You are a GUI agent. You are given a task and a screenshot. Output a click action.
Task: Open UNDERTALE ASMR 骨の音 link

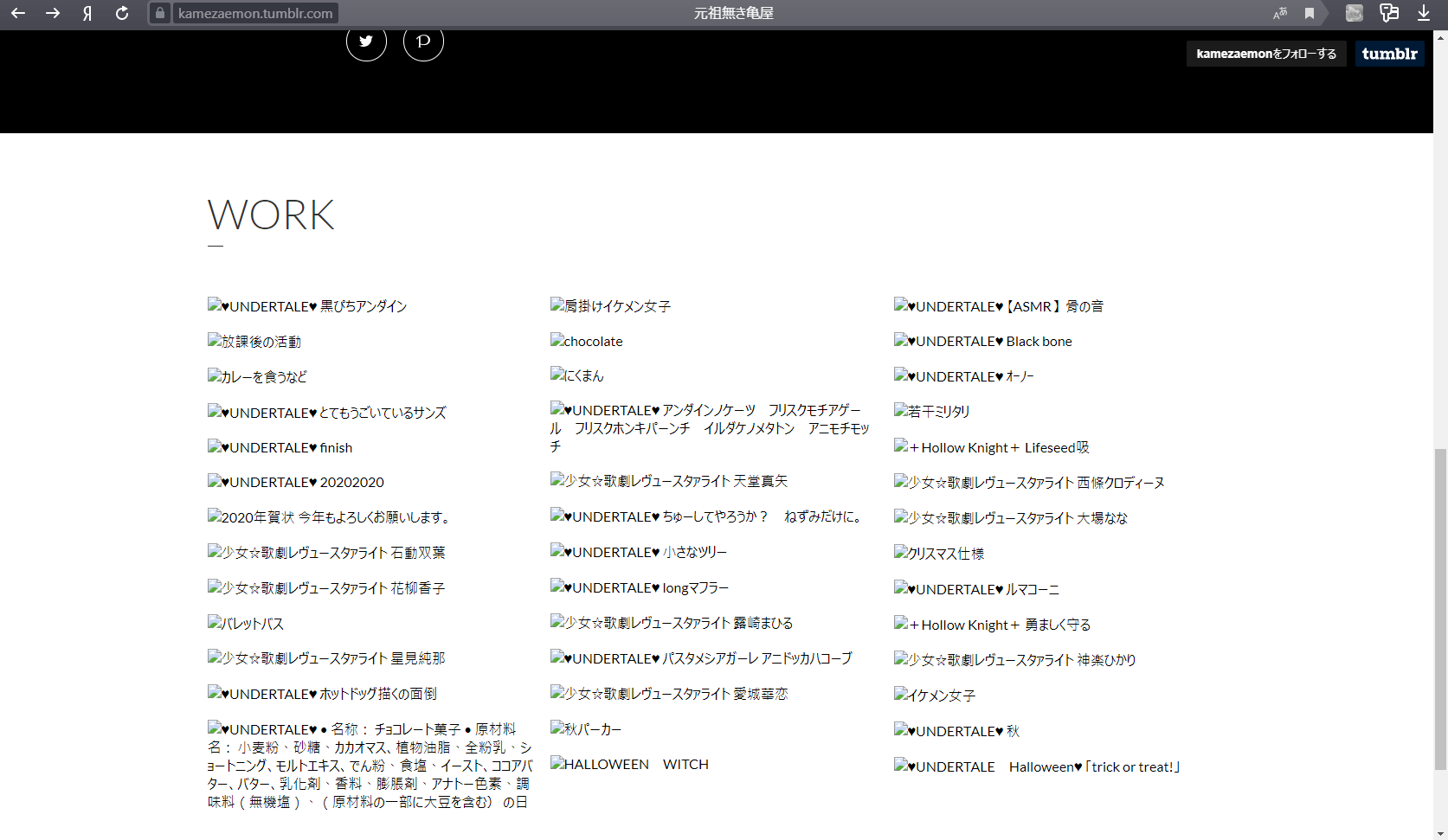999,306
